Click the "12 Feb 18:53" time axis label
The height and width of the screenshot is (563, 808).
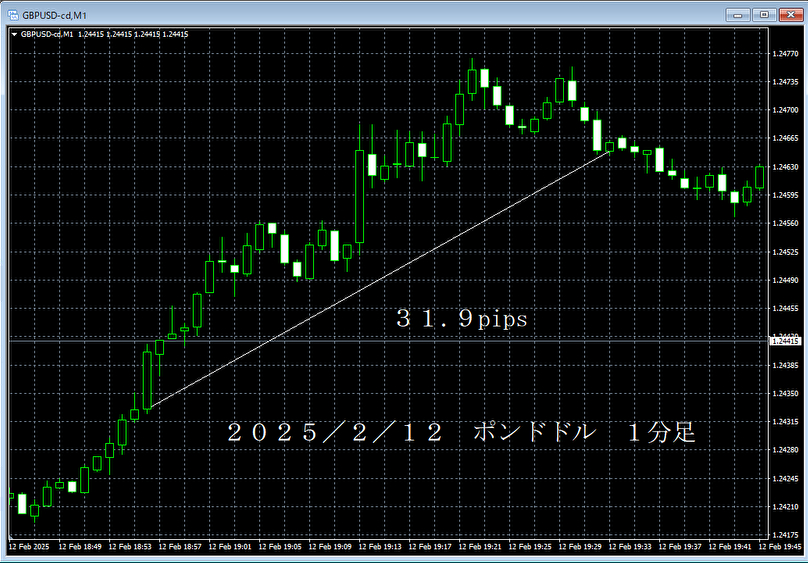[x=130, y=548]
